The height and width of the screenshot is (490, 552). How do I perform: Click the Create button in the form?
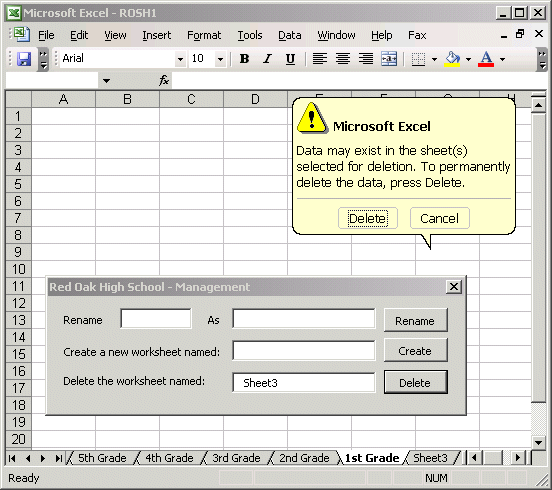(x=416, y=351)
